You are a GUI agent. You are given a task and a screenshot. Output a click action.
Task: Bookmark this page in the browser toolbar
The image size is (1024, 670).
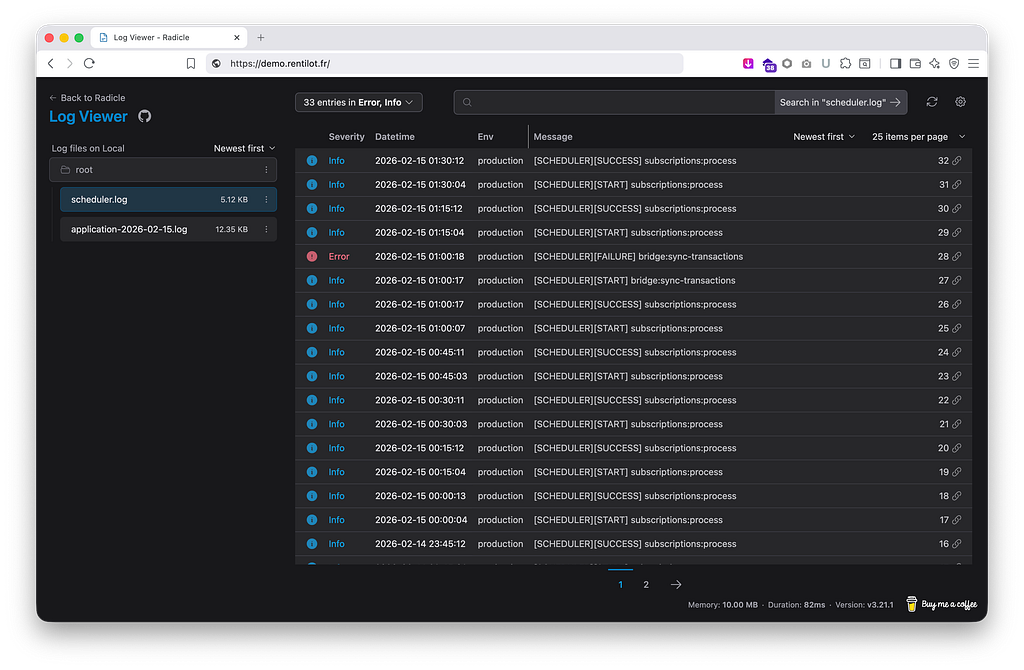tap(191, 63)
